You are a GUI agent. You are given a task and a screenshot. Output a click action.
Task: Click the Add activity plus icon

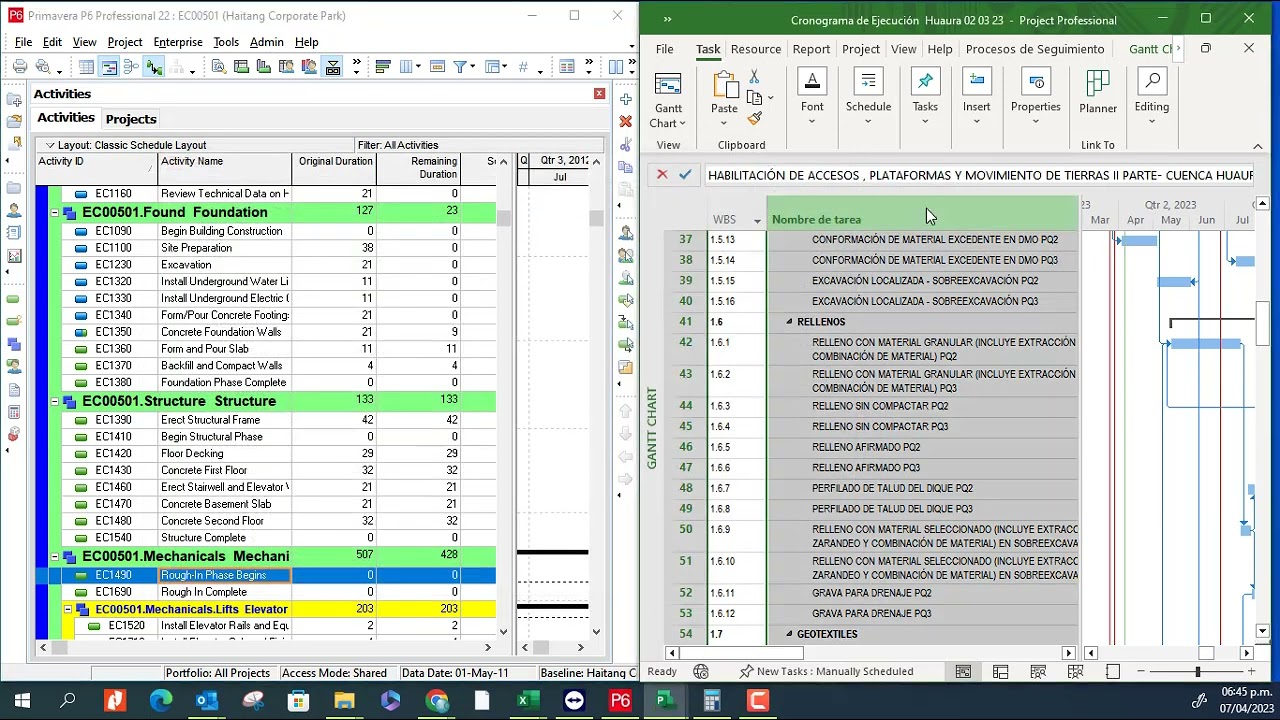[626, 99]
